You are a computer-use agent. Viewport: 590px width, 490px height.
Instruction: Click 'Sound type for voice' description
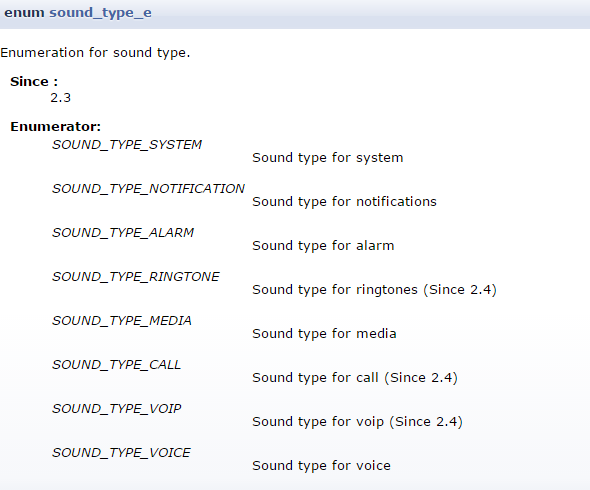click(x=321, y=466)
